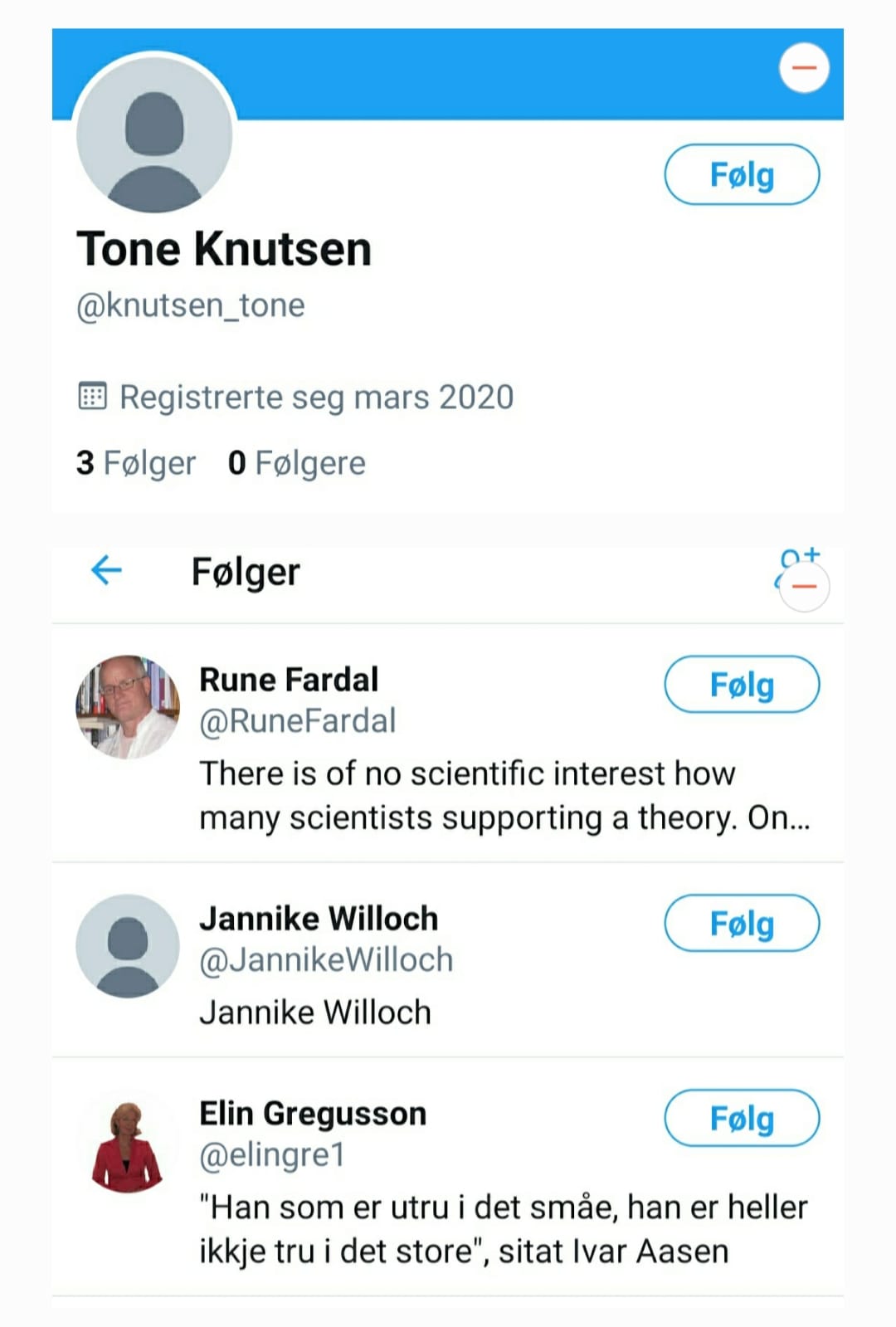
Task: Click the @elingre1 handle
Action: click(x=272, y=1155)
